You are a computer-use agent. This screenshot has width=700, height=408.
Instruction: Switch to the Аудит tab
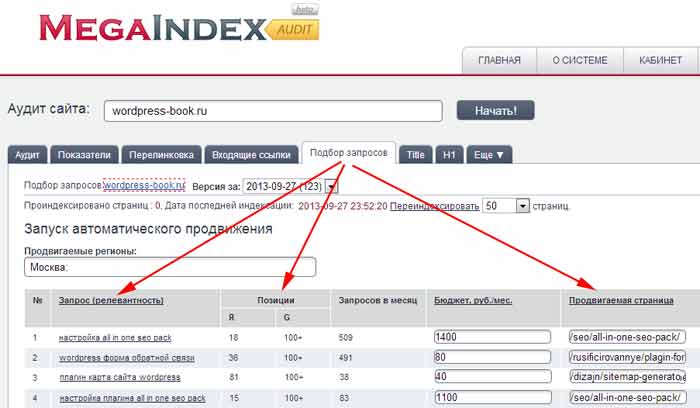[29, 155]
